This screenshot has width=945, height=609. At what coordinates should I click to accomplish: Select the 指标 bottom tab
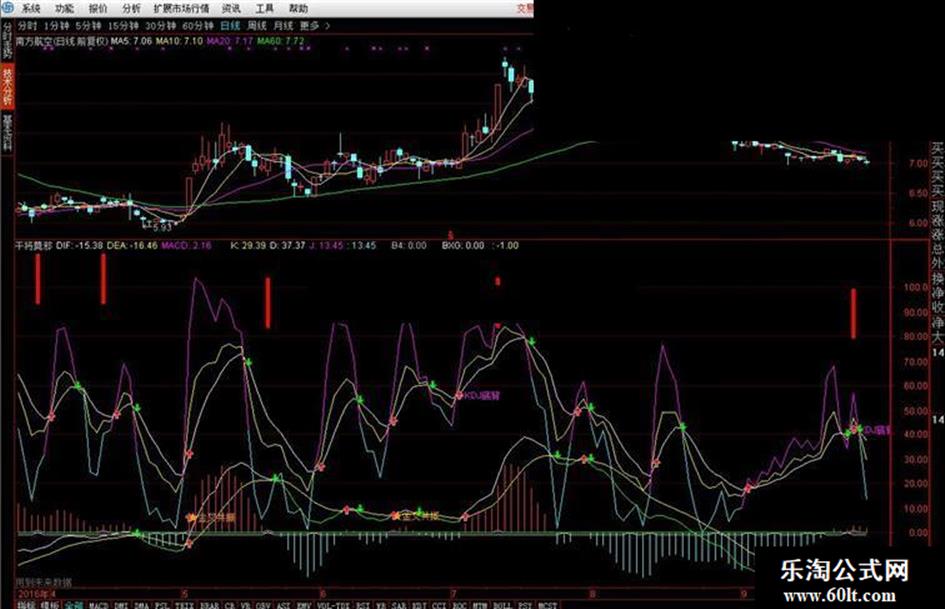[x=26, y=604]
